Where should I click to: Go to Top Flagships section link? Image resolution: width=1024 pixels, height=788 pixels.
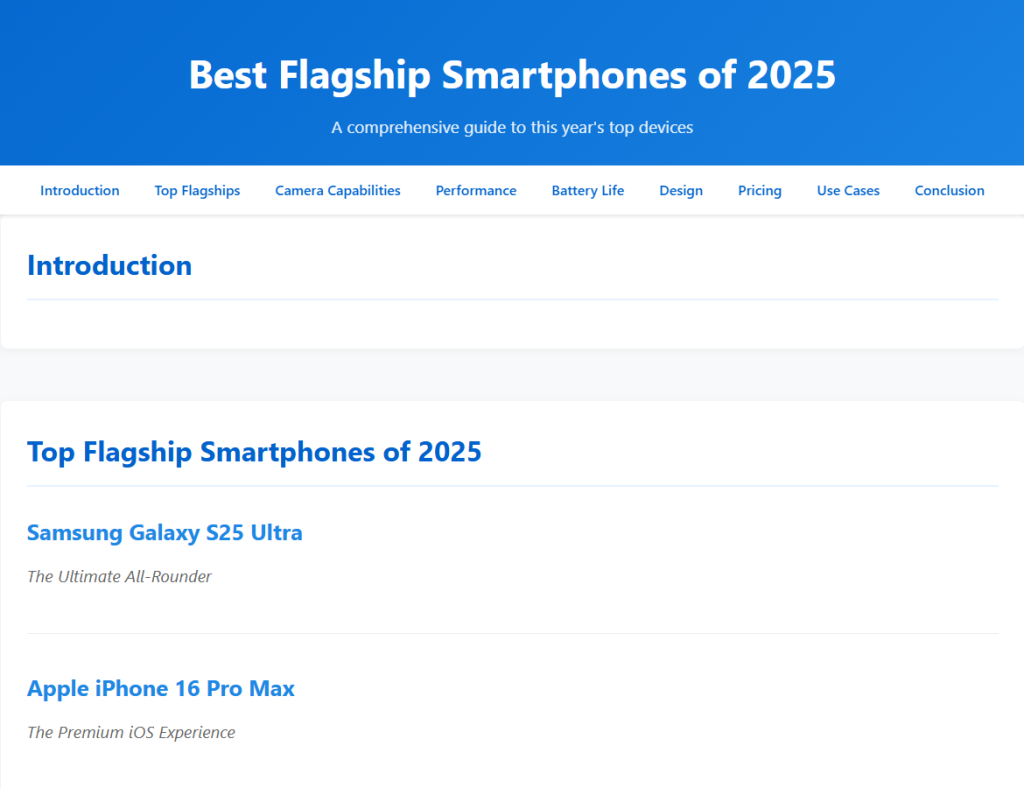pyautogui.click(x=197, y=191)
